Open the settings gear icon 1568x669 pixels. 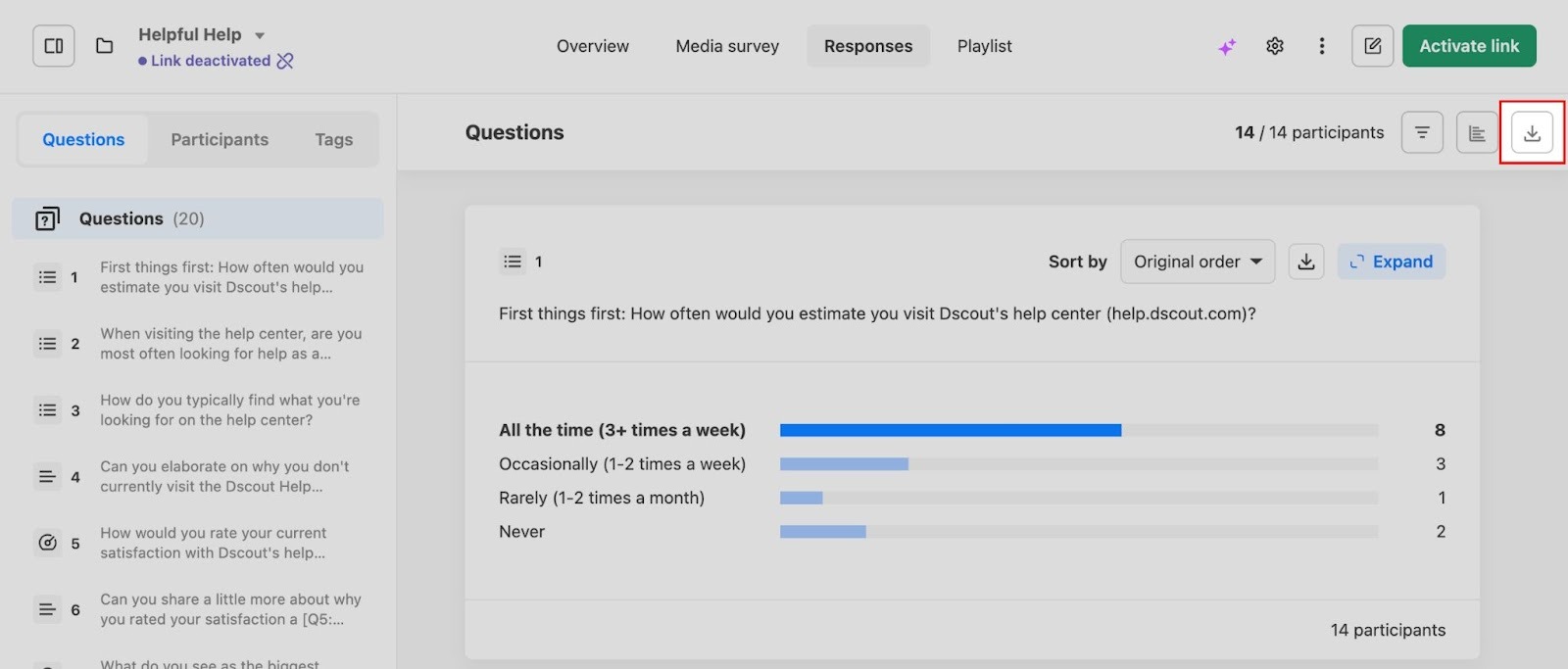pyautogui.click(x=1274, y=46)
